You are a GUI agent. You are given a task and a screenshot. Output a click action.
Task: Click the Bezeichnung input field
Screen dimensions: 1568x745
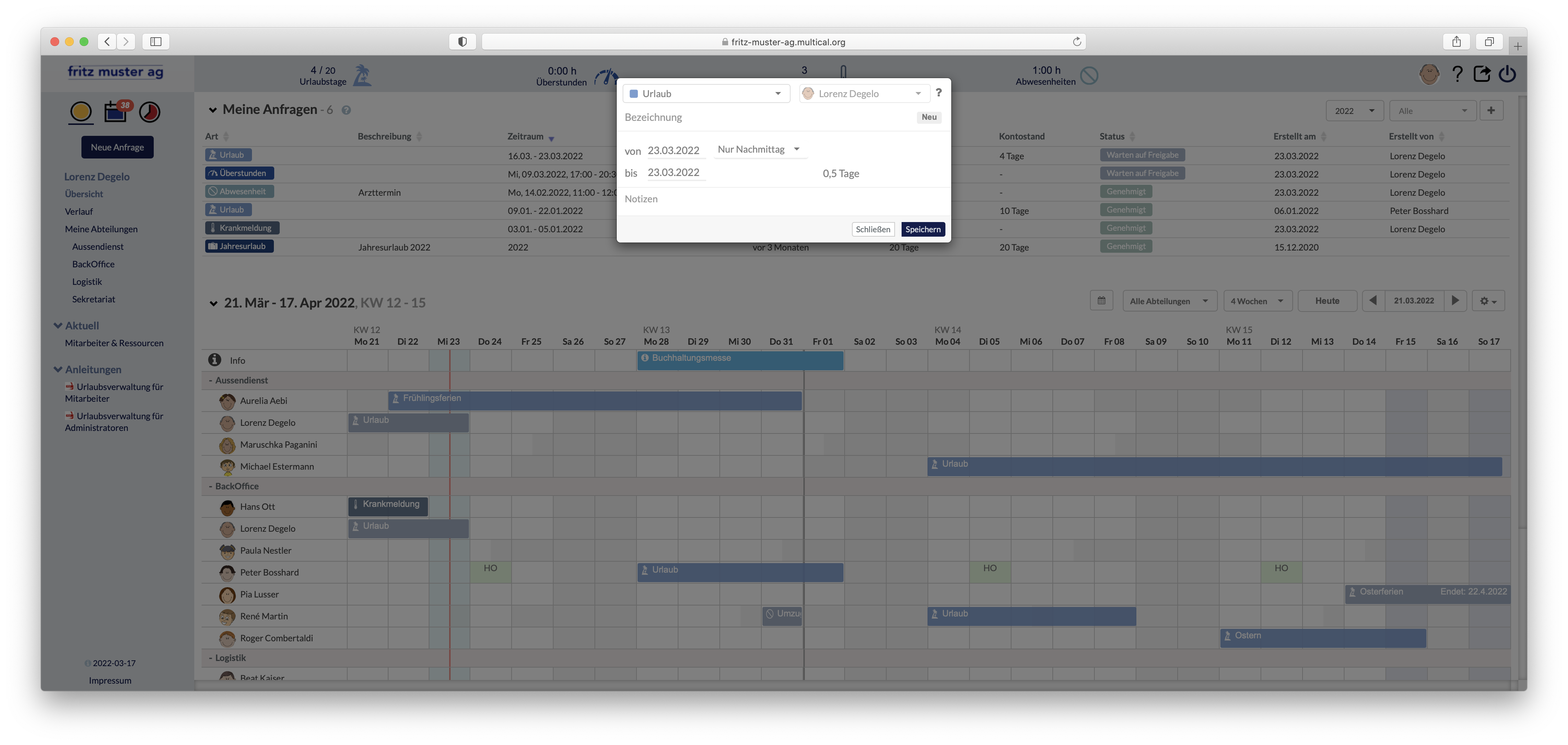click(767, 118)
